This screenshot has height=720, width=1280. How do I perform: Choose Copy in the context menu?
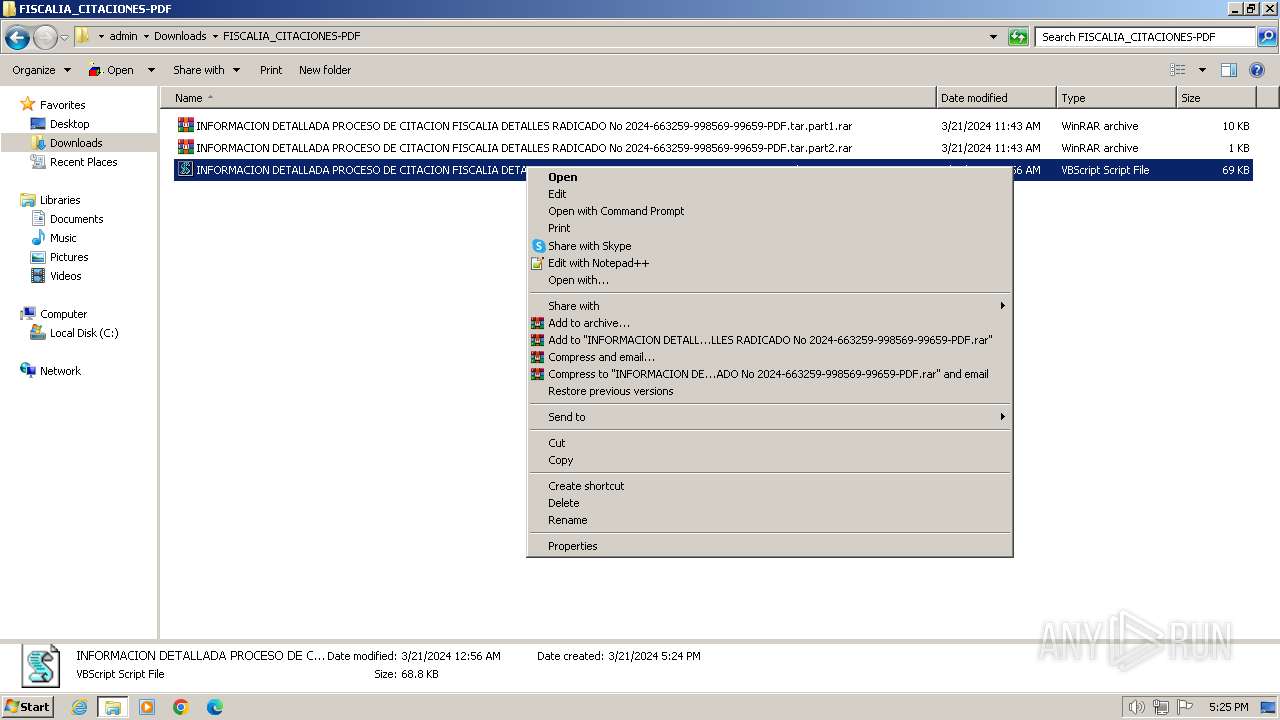click(770, 460)
